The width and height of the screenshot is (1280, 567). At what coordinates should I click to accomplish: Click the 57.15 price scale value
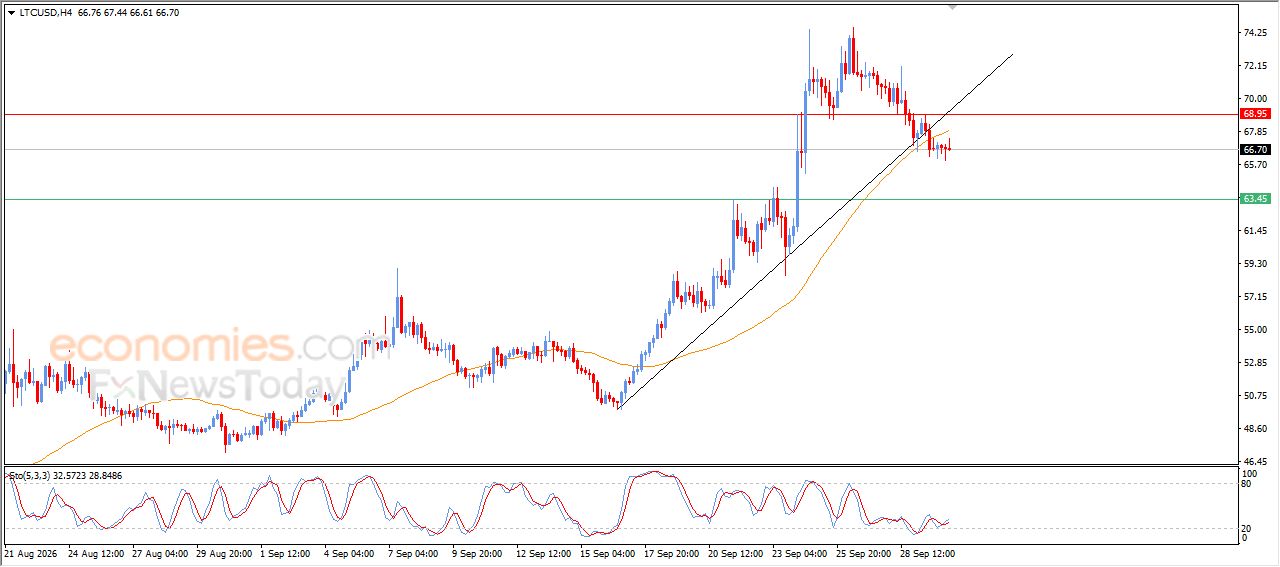click(x=1255, y=297)
